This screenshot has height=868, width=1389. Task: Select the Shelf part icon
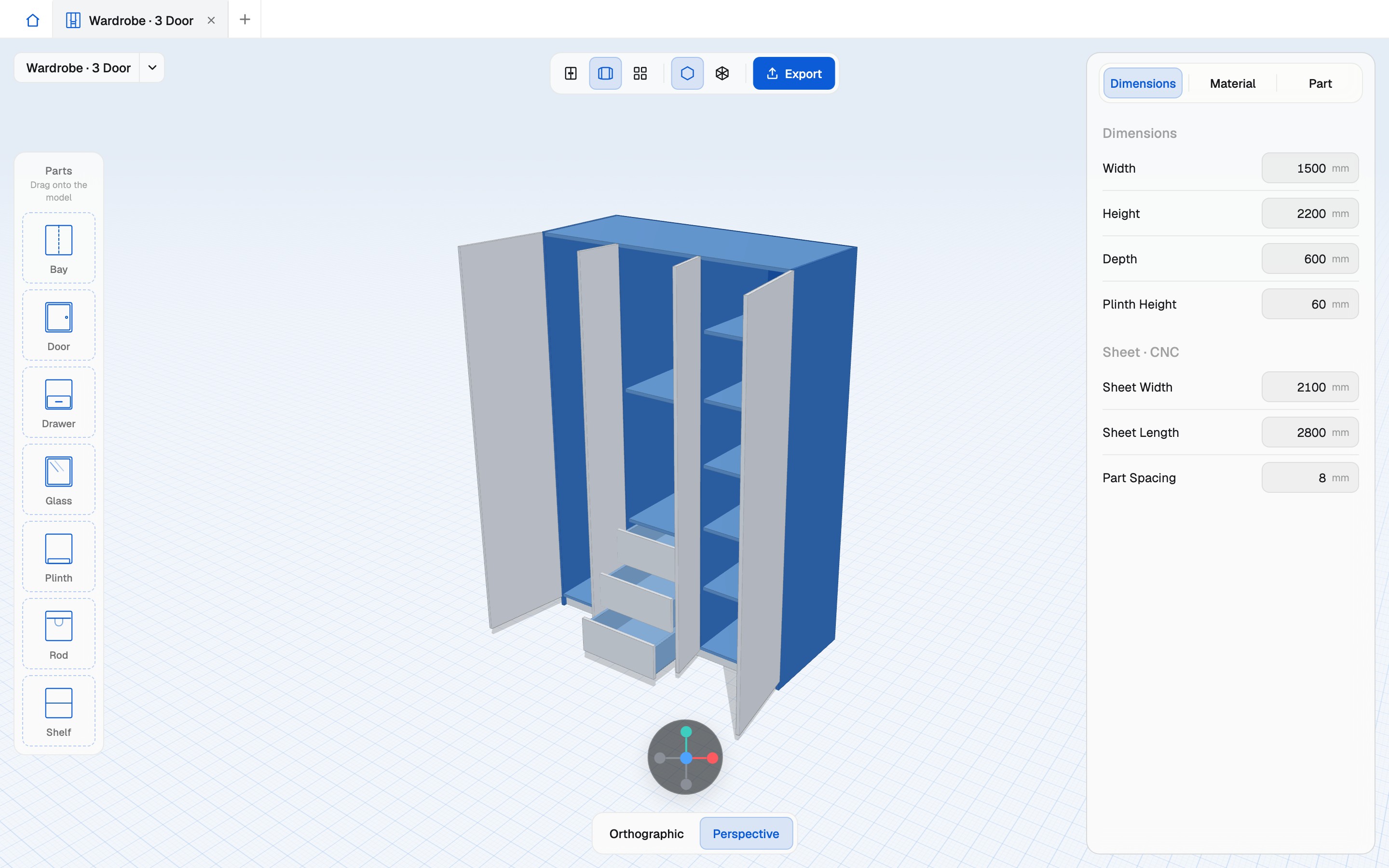pos(58,711)
